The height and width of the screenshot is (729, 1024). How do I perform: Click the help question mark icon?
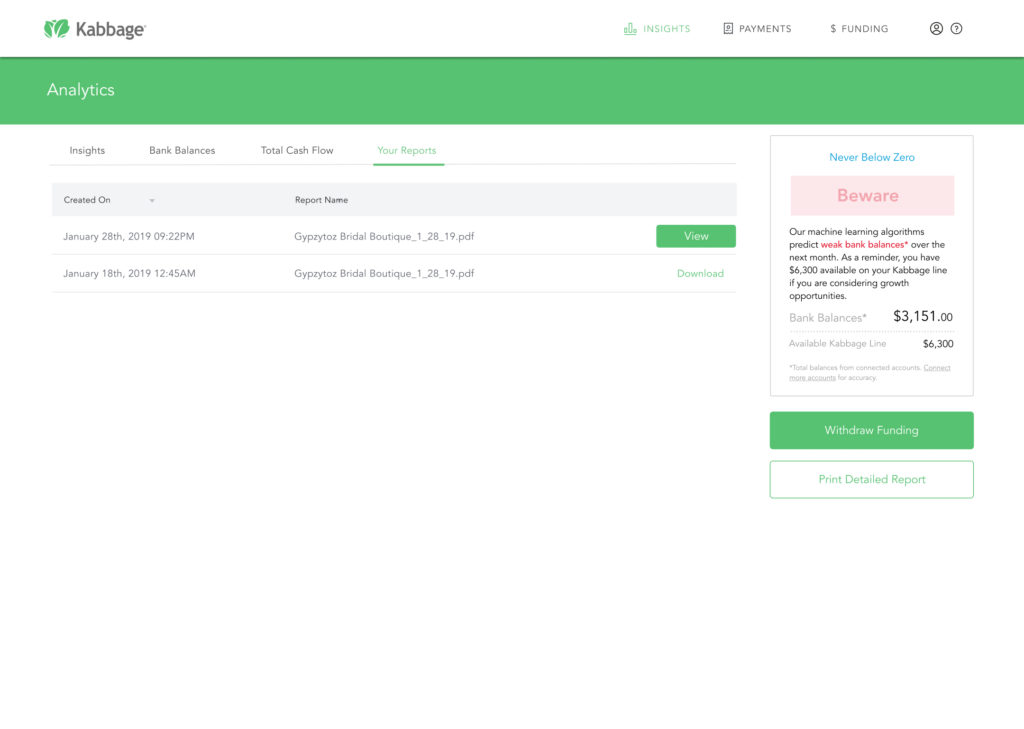tap(957, 29)
